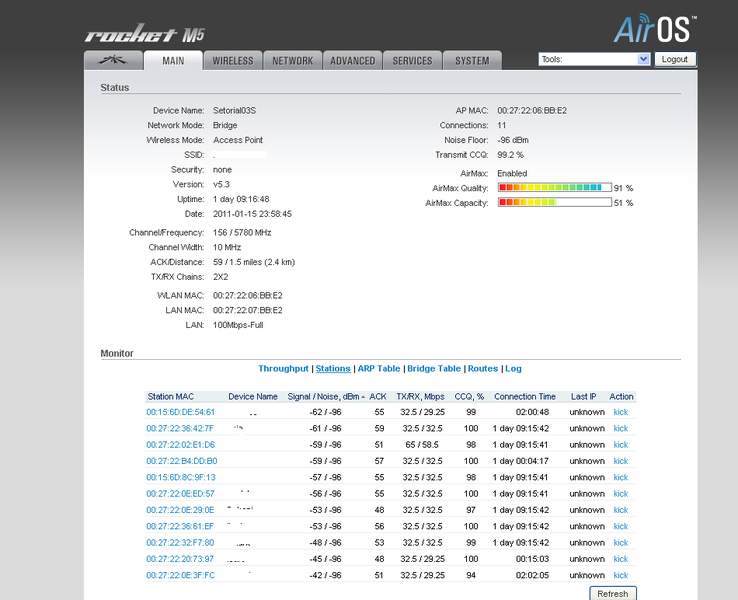738x600 pixels.
Task: Kick station 00:27:22:0E:3F:FC
Action: pos(620,575)
